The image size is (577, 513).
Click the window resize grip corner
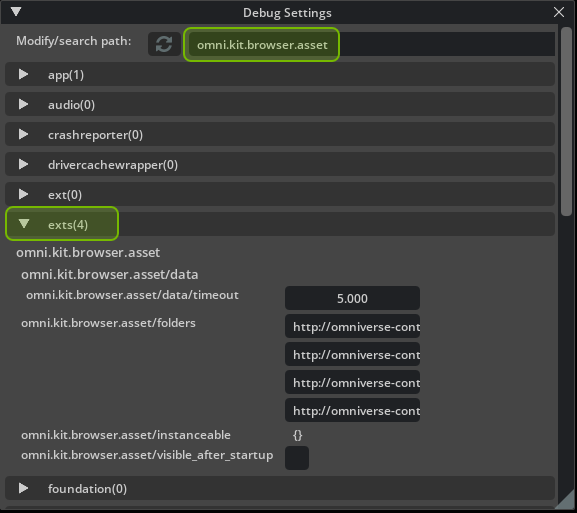[x=567, y=501]
